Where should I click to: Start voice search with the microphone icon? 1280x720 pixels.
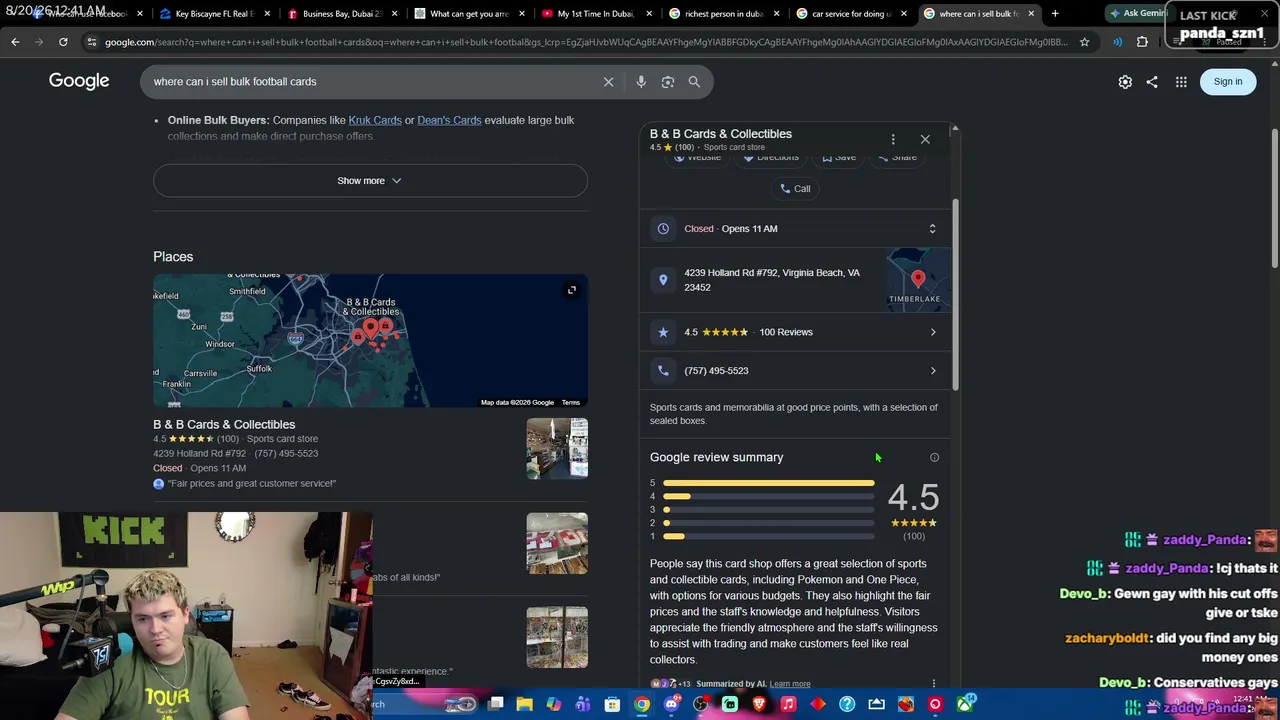[641, 82]
